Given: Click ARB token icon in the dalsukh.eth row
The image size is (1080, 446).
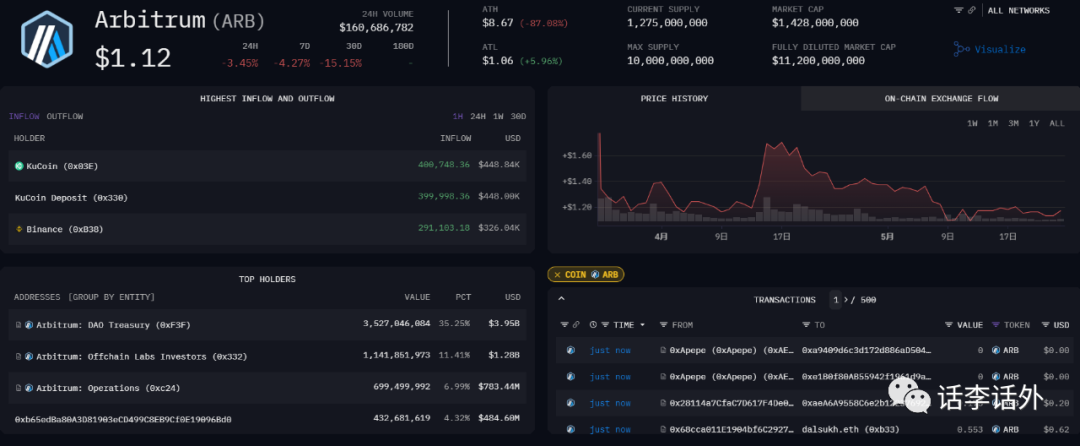Looking at the screenshot, I should pyautogui.click(x=996, y=429).
